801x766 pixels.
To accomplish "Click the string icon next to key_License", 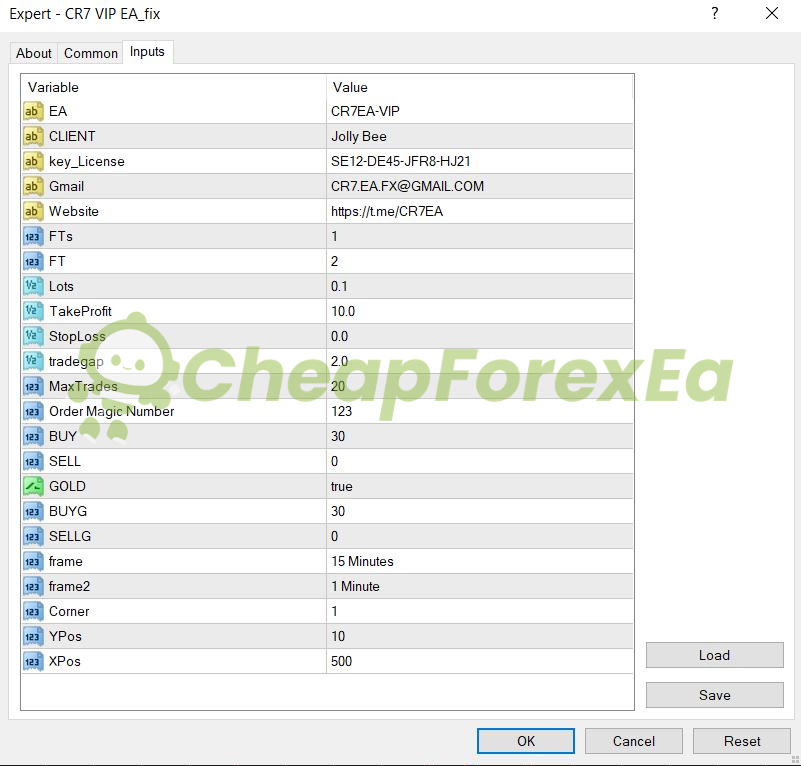I will coord(33,161).
